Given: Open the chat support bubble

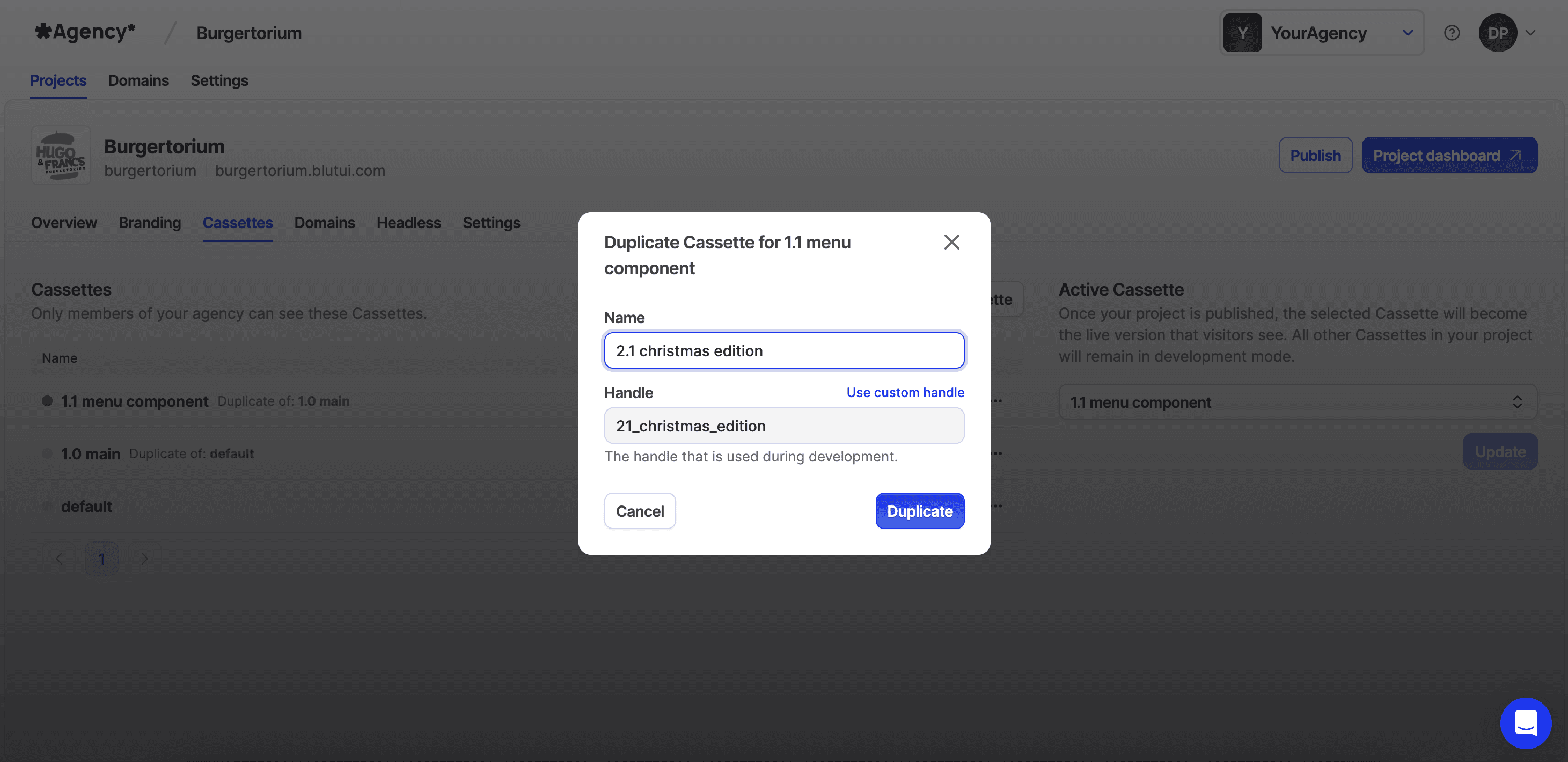Looking at the screenshot, I should coord(1526,722).
